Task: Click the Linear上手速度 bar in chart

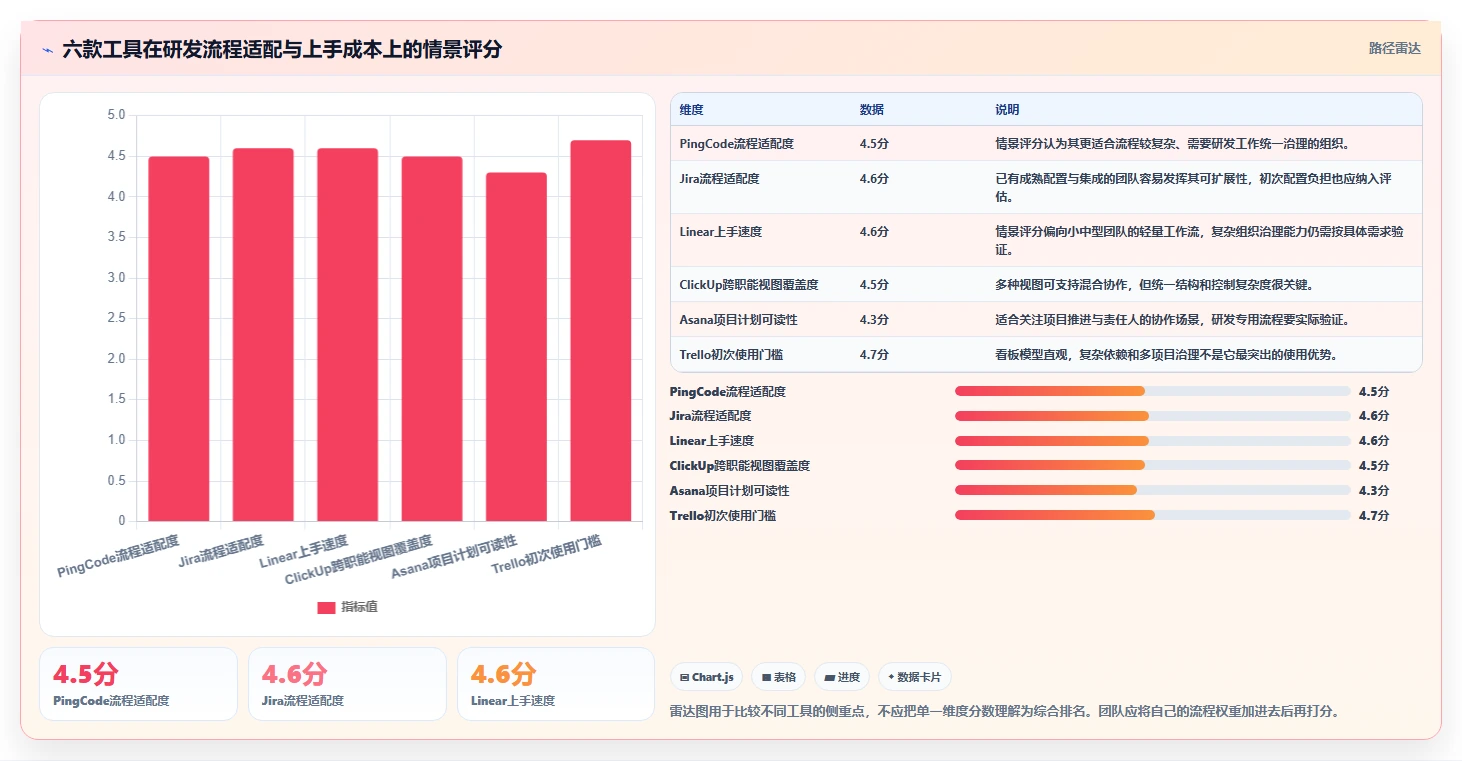Action: tap(347, 335)
